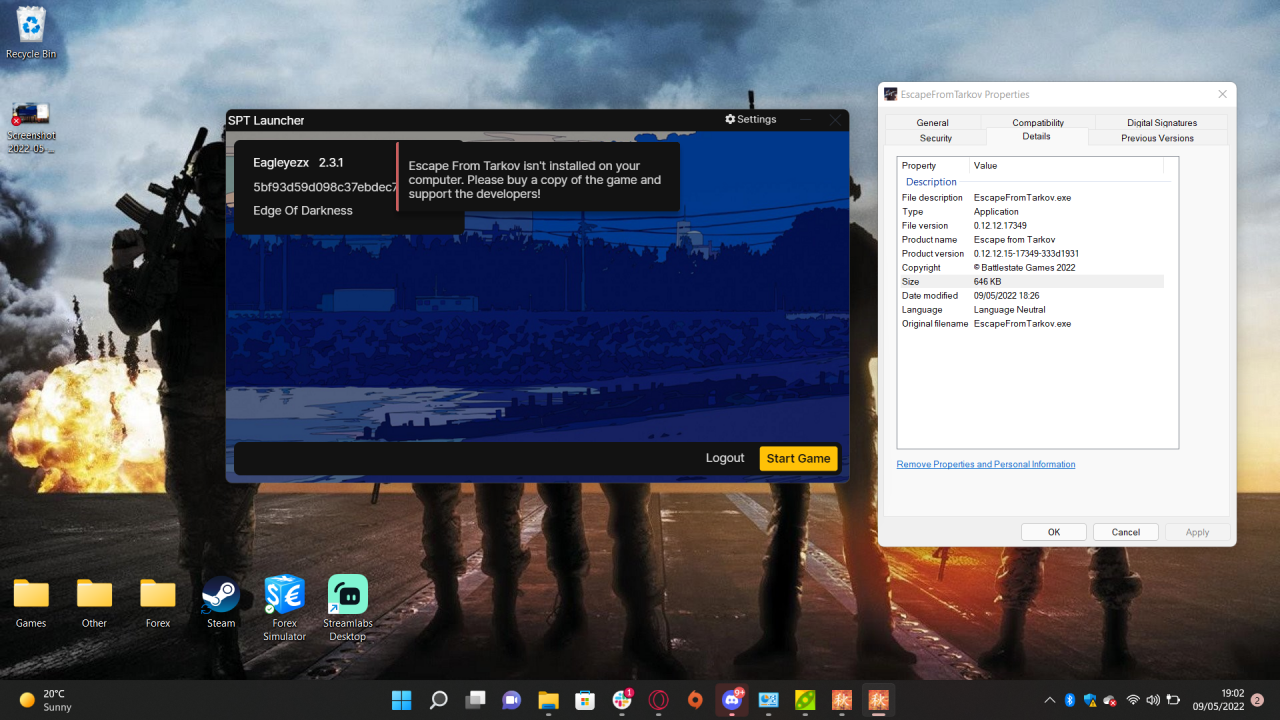Click the green pea-pod taskbar icon
1280x720 pixels.
[x=805, y=700]
